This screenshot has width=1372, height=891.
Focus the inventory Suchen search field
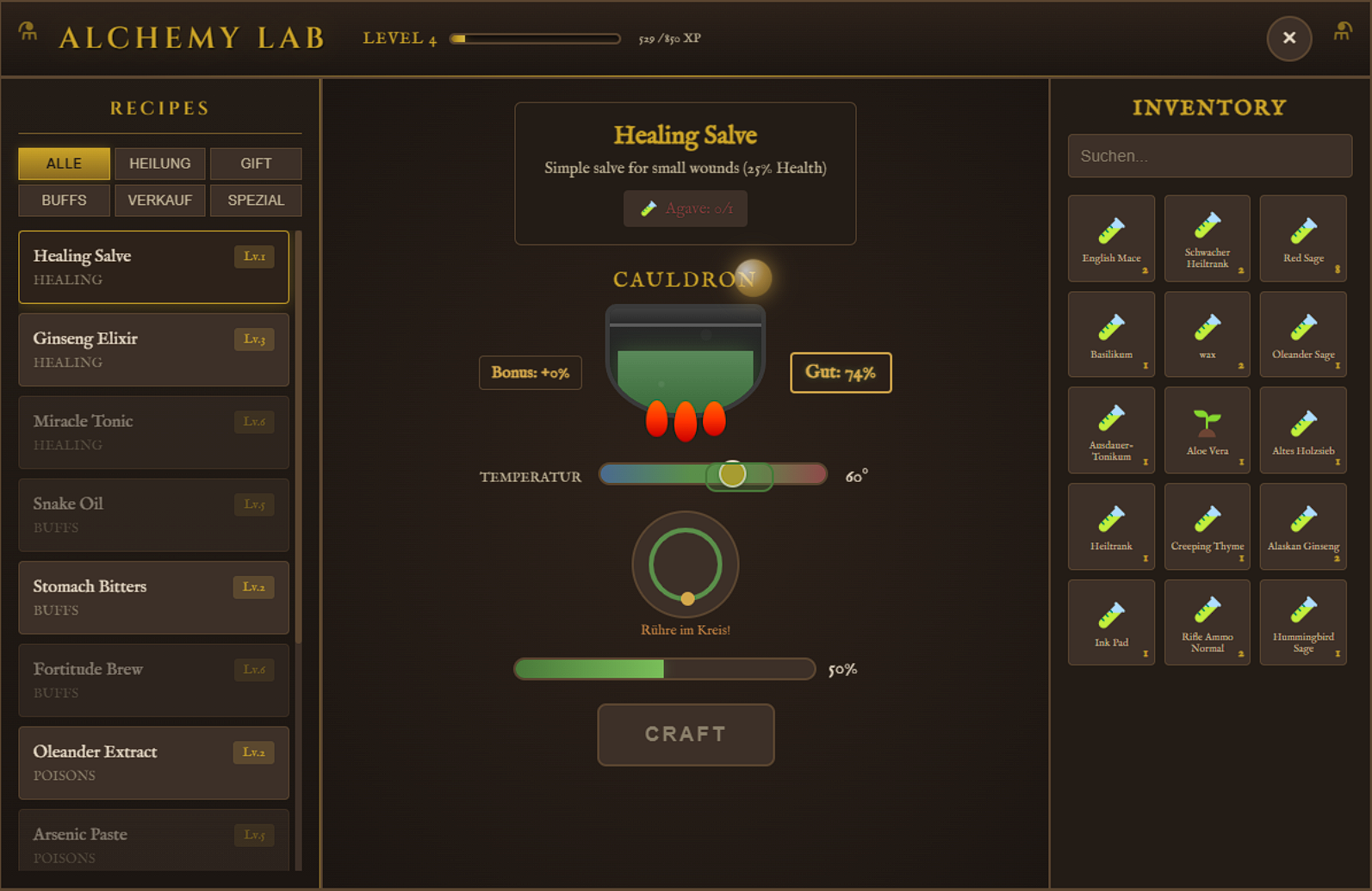1209,156
